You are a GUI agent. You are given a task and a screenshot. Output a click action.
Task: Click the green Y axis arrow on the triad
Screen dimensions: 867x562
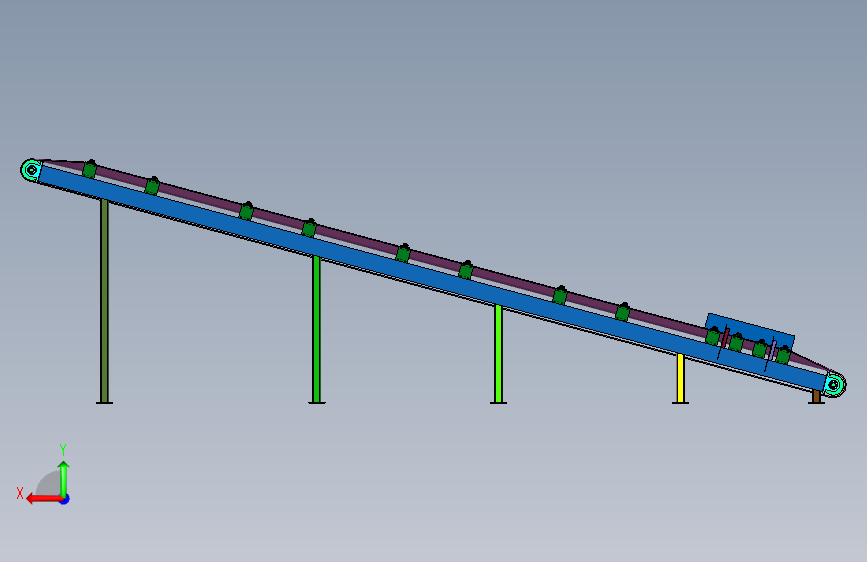click(64, 479)
